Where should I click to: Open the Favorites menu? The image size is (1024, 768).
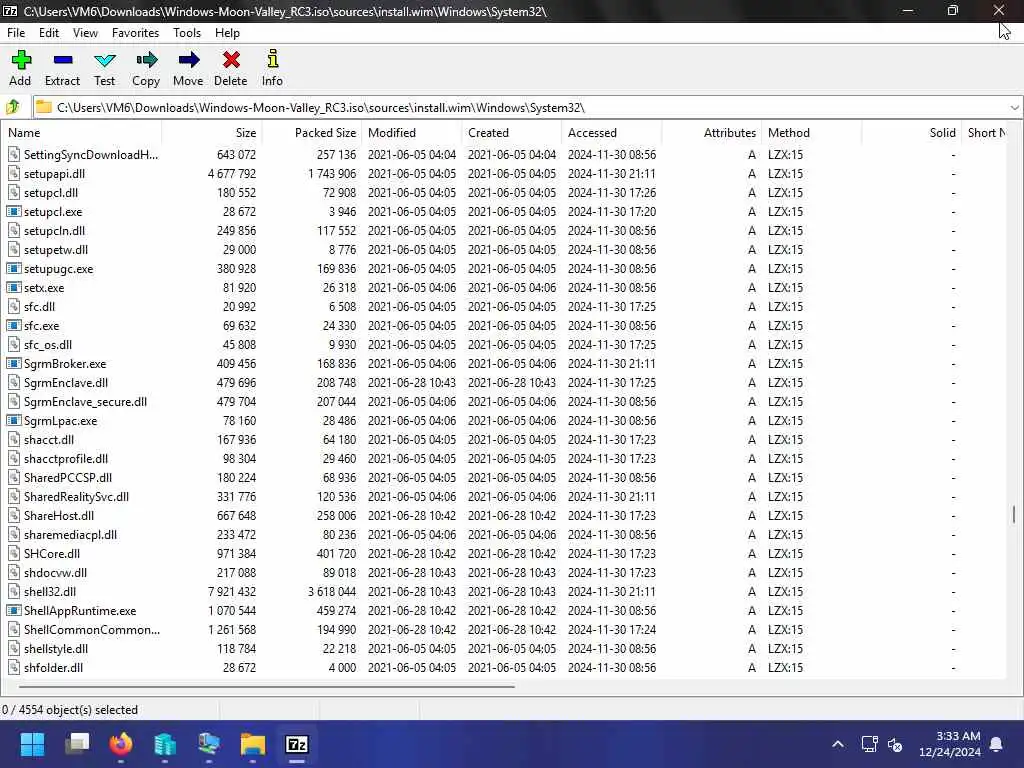point(135,33)
